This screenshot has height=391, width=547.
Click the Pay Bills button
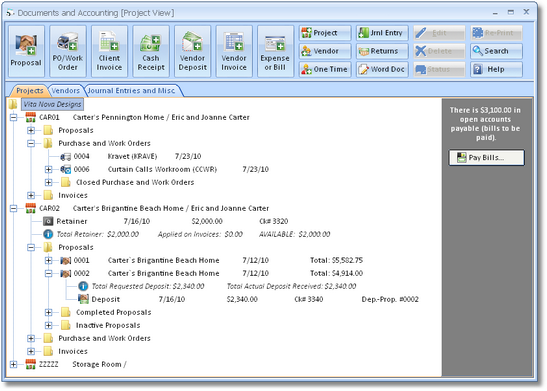coord(486,158)
